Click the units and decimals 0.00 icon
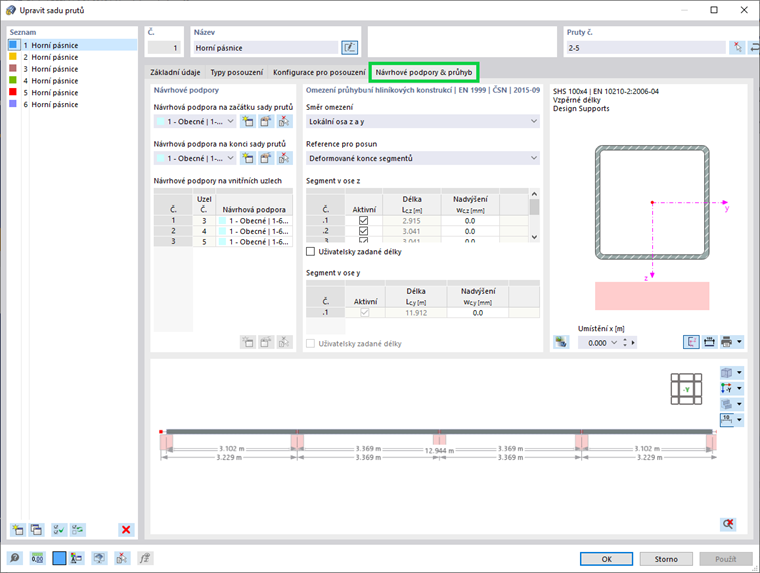The width and height of the screenshot is (760, 573). click(37, 558)
